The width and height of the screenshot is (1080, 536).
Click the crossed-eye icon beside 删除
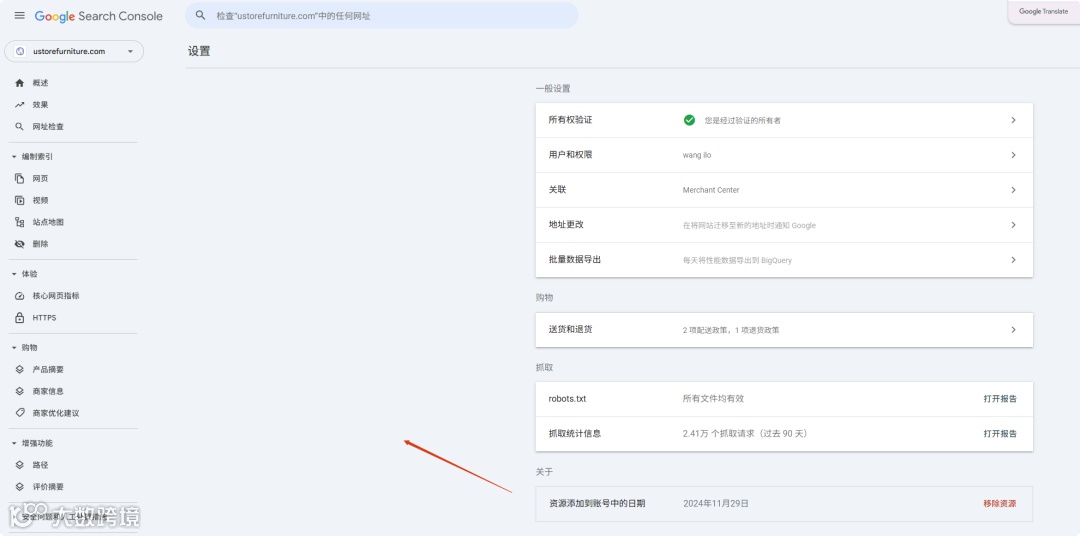coord(19,244)
